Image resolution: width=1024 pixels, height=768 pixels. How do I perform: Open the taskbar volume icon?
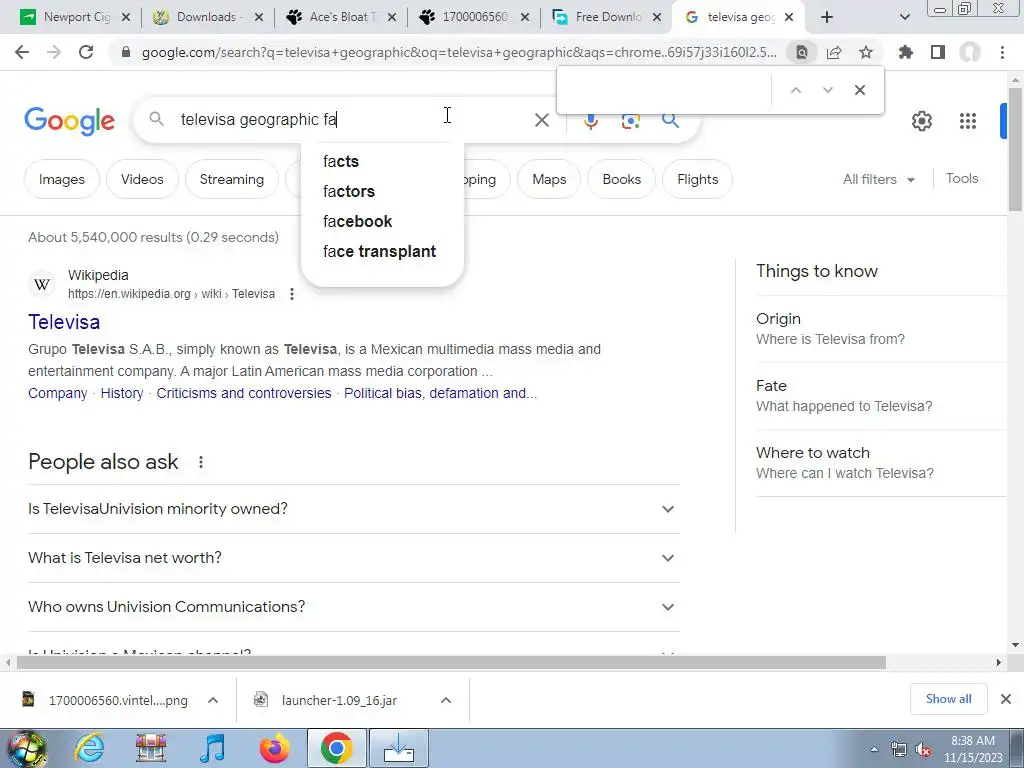coord(923,749)
